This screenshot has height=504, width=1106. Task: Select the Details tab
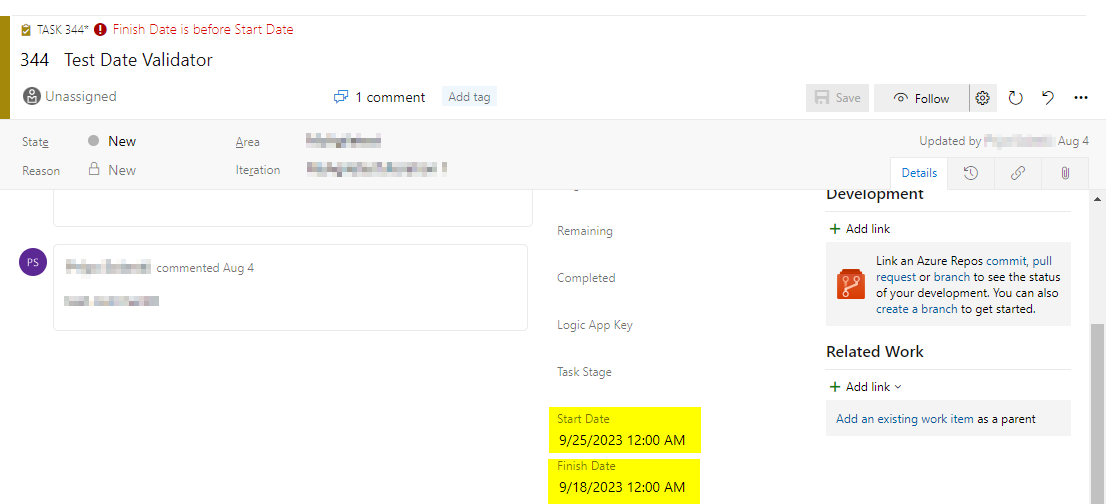coord(919,173)
